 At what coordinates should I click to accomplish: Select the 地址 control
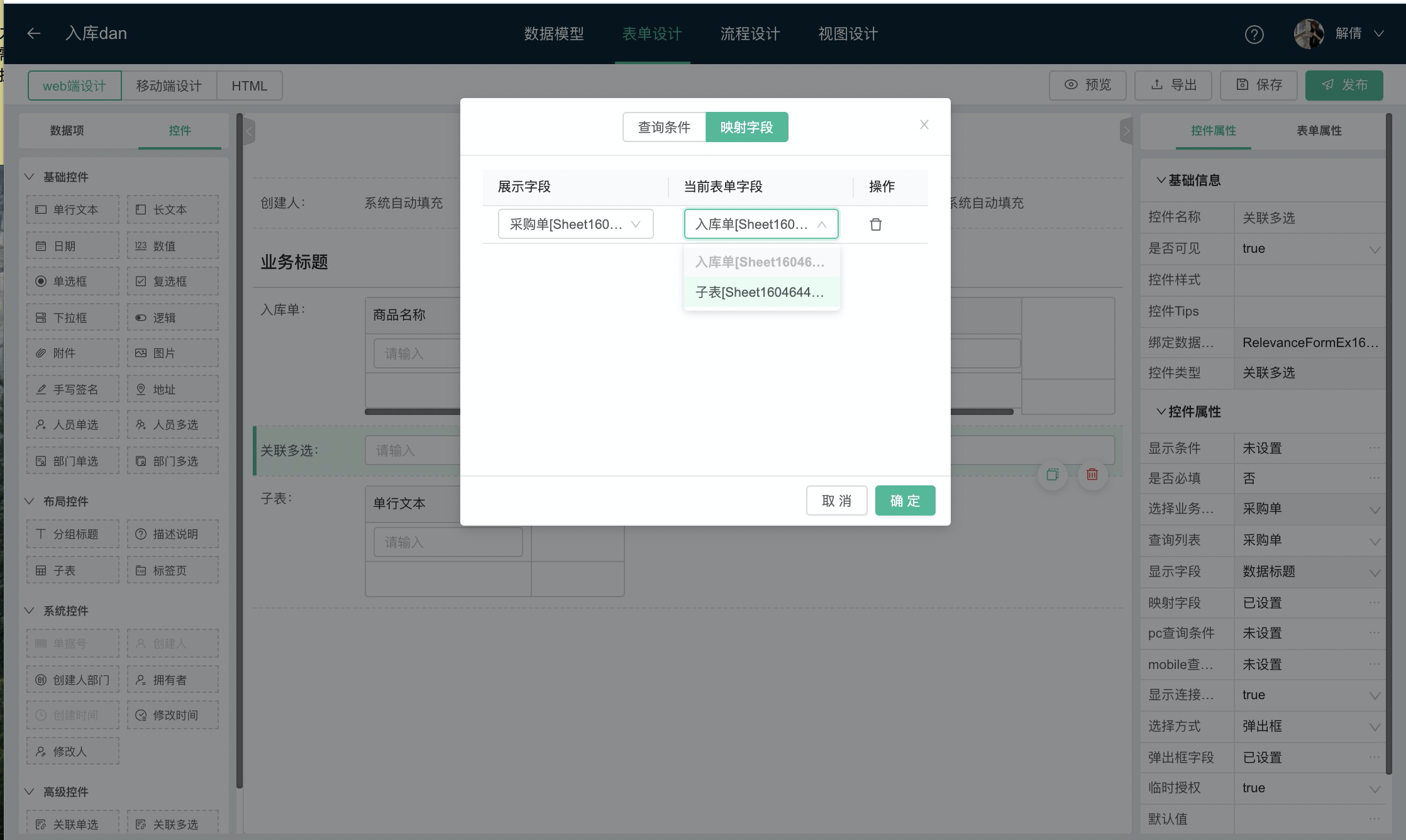click(173, 389)
